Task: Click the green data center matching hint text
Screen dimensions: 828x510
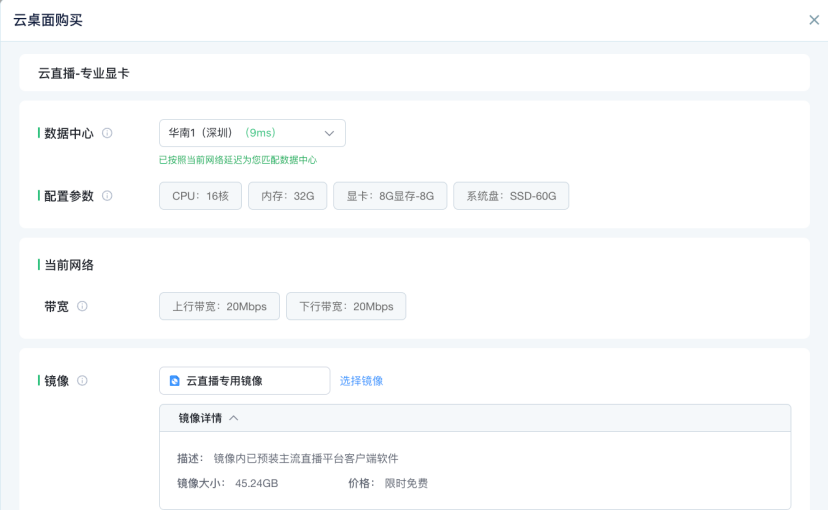Action: pyautogui.click(x=238, y=160)
